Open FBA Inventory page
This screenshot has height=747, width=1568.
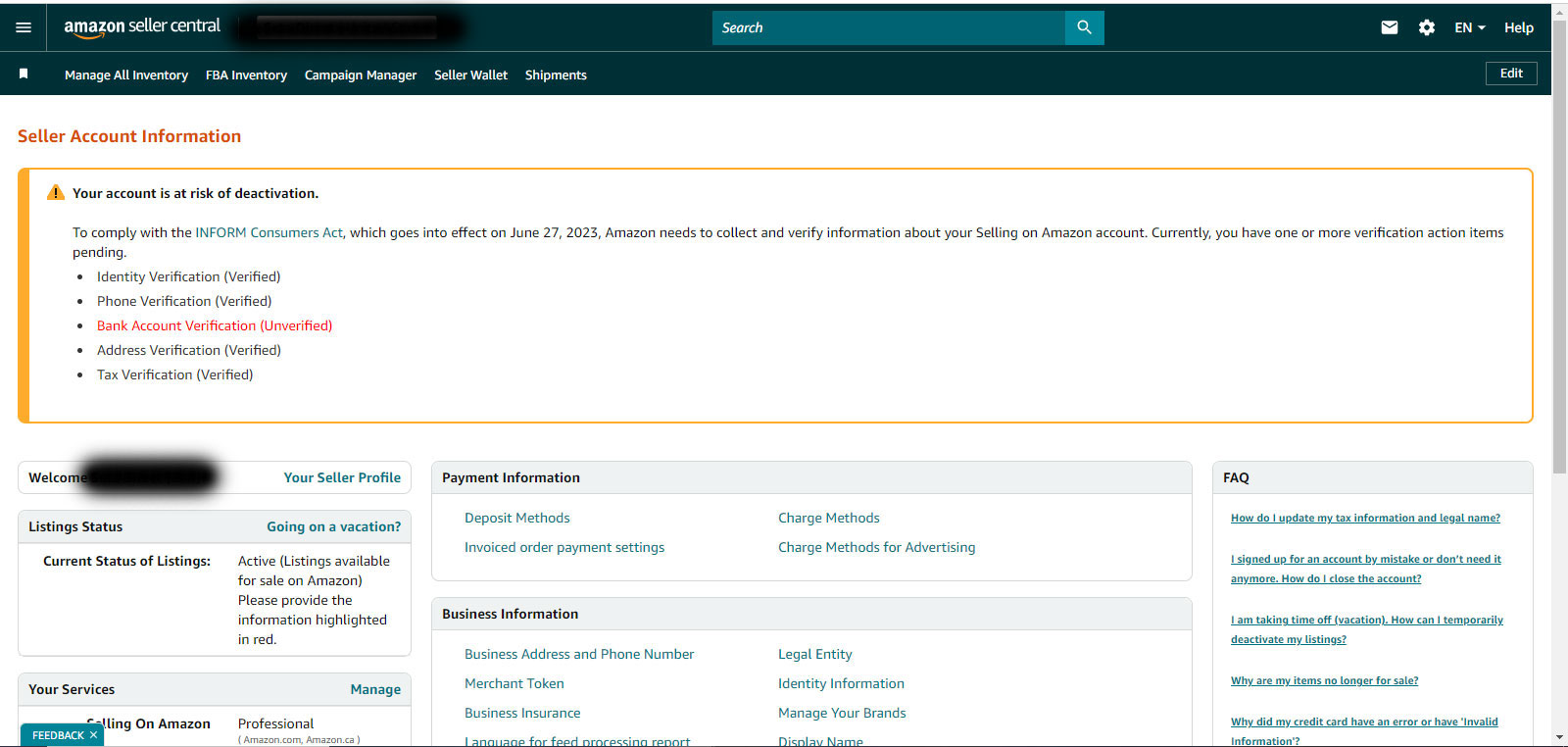(246, 75)
